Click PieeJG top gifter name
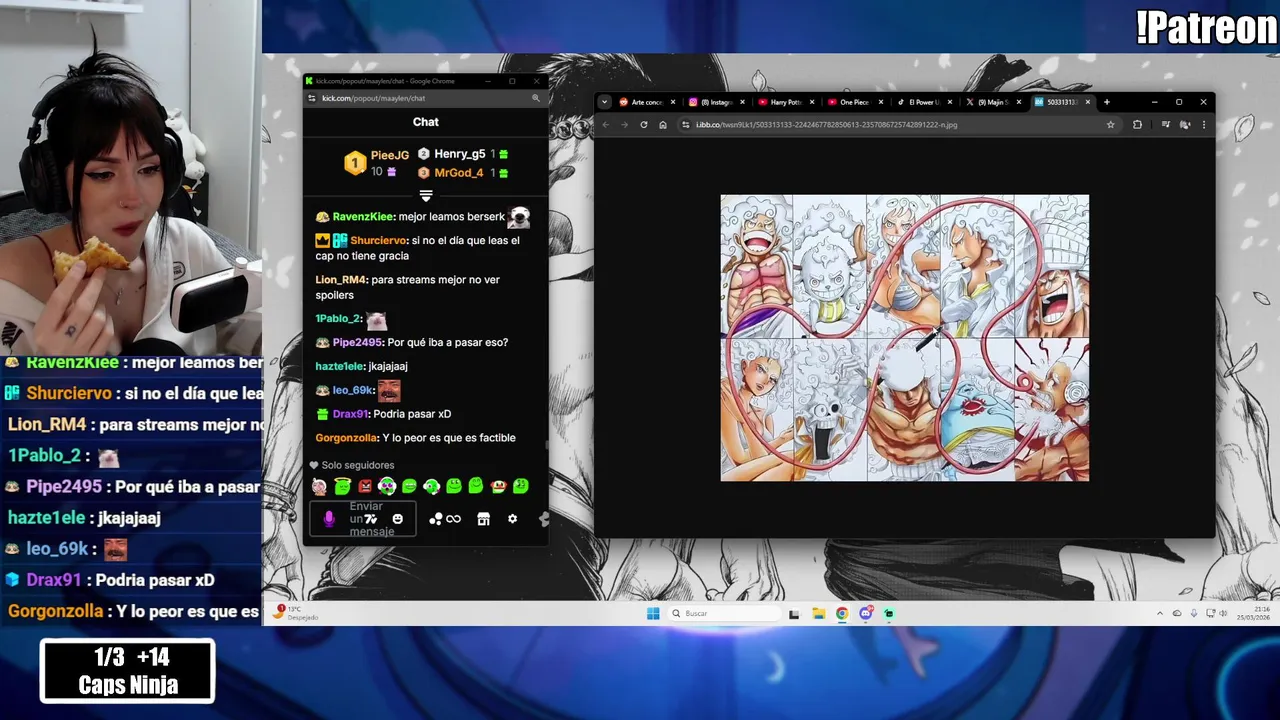Viewport: 1280px width, 720px height. pyautogui.click(x=390, y=156)
